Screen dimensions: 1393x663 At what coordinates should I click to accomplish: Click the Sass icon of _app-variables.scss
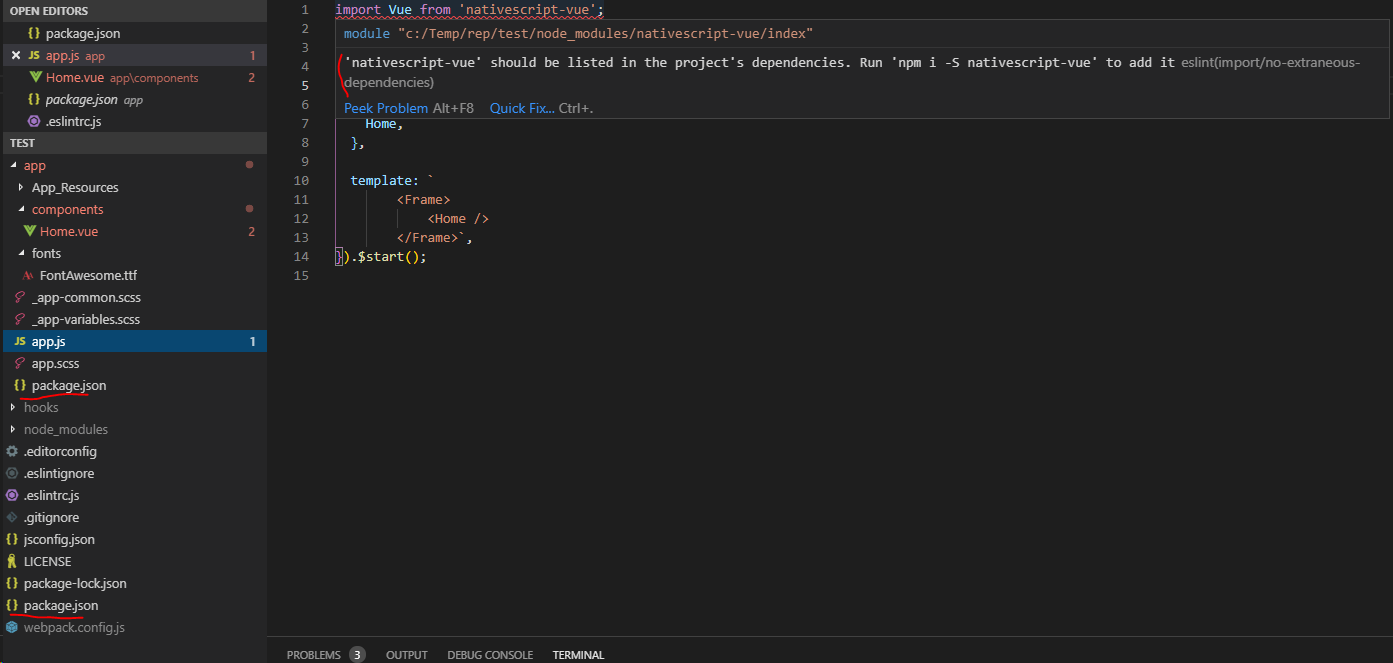coord(20,320)
